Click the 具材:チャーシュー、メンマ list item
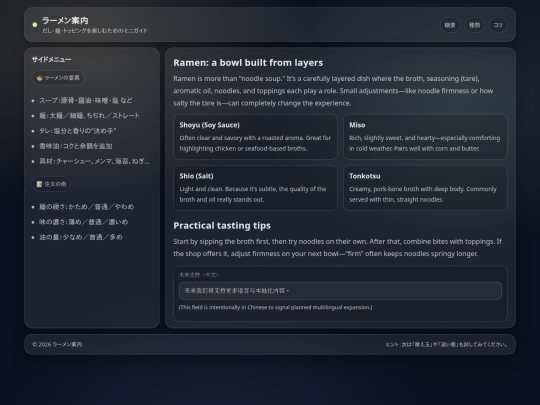Viewport: 540px width, 405px height. coord(95,161)
